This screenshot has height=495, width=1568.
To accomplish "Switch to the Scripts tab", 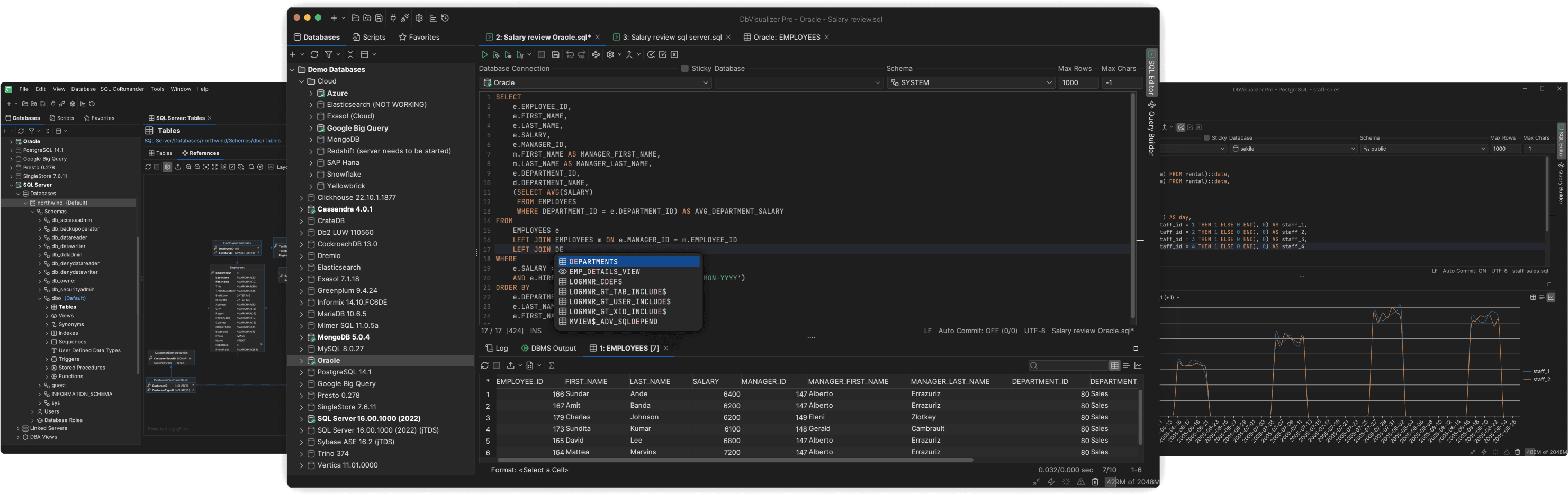I will pos(369,37).
